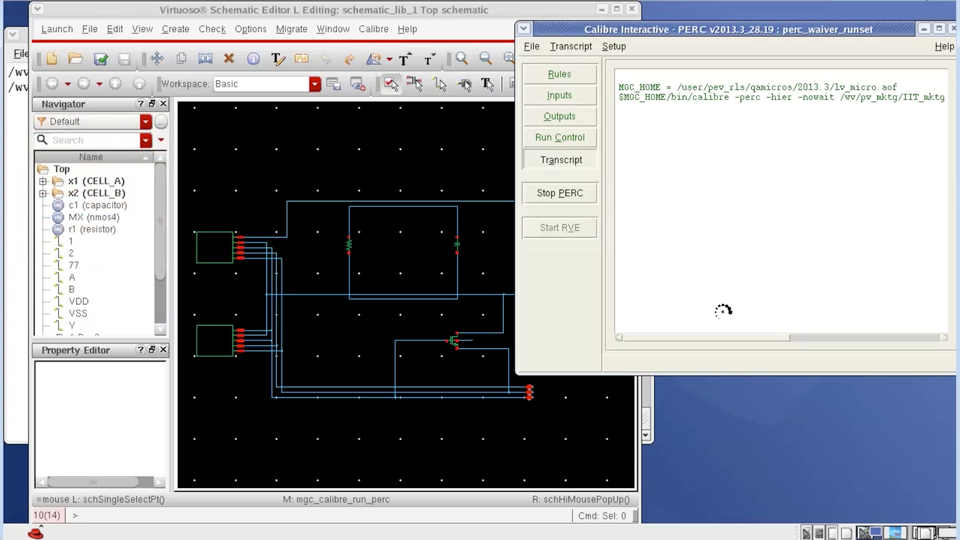Image resolution: width=960 pixels, height=540 pixels.
Task: Click the Open folder toolbar icon
Action: pos(75,59)
